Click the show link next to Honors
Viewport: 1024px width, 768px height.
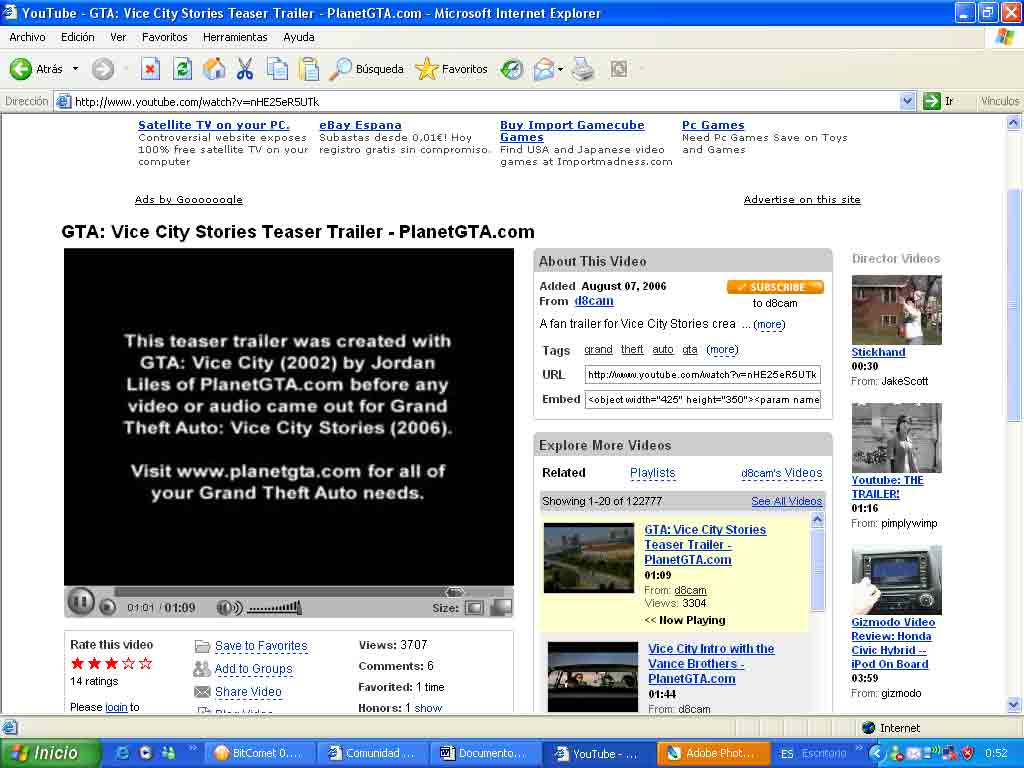click(428, 707)
